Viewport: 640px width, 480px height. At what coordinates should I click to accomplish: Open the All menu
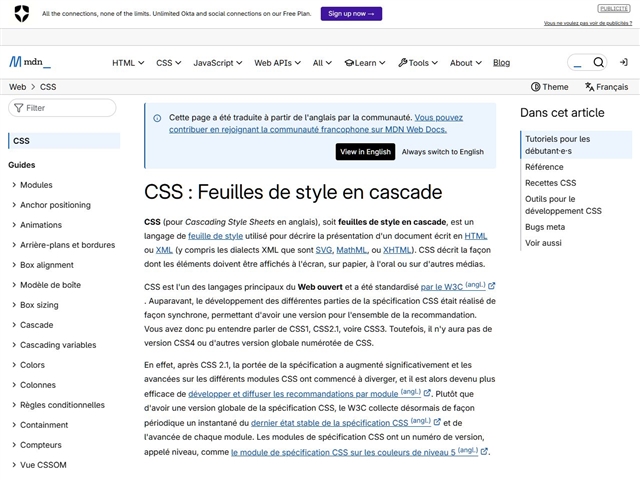[322, 63]
